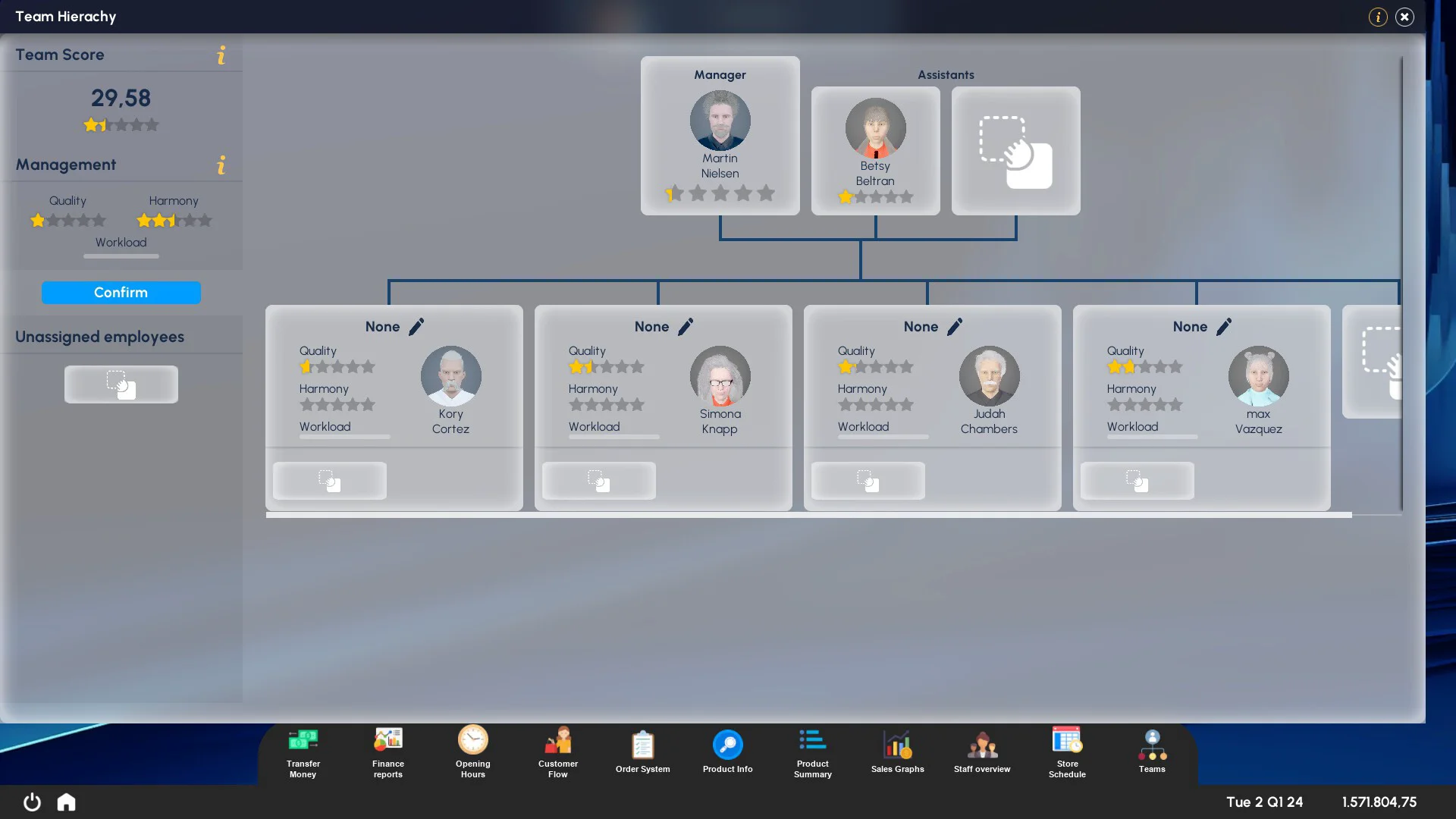This screenshot has height=819, width=1456.
Task: Click the Management info icon
Action: pos(221,165)
